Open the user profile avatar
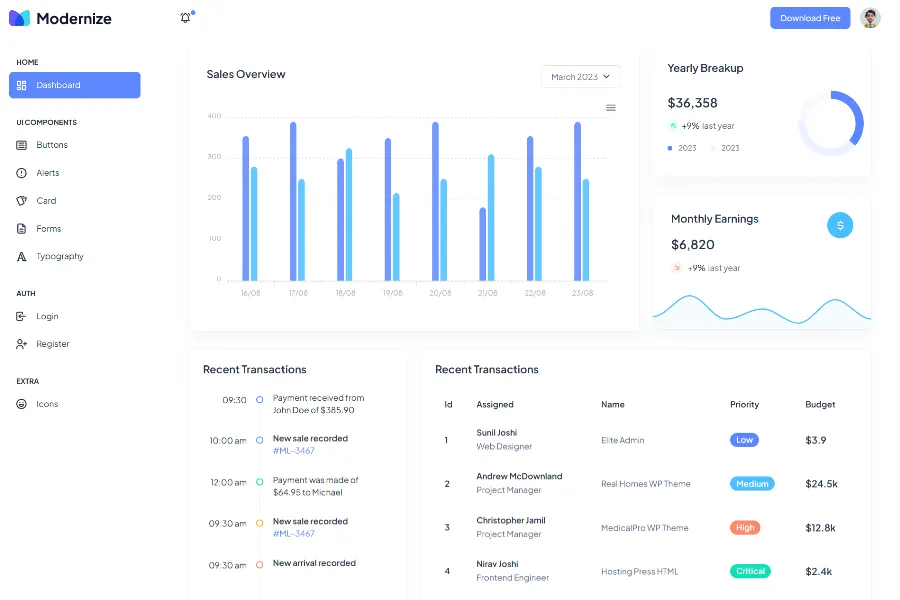Screen dimensions: 900x600 point(870,18)
